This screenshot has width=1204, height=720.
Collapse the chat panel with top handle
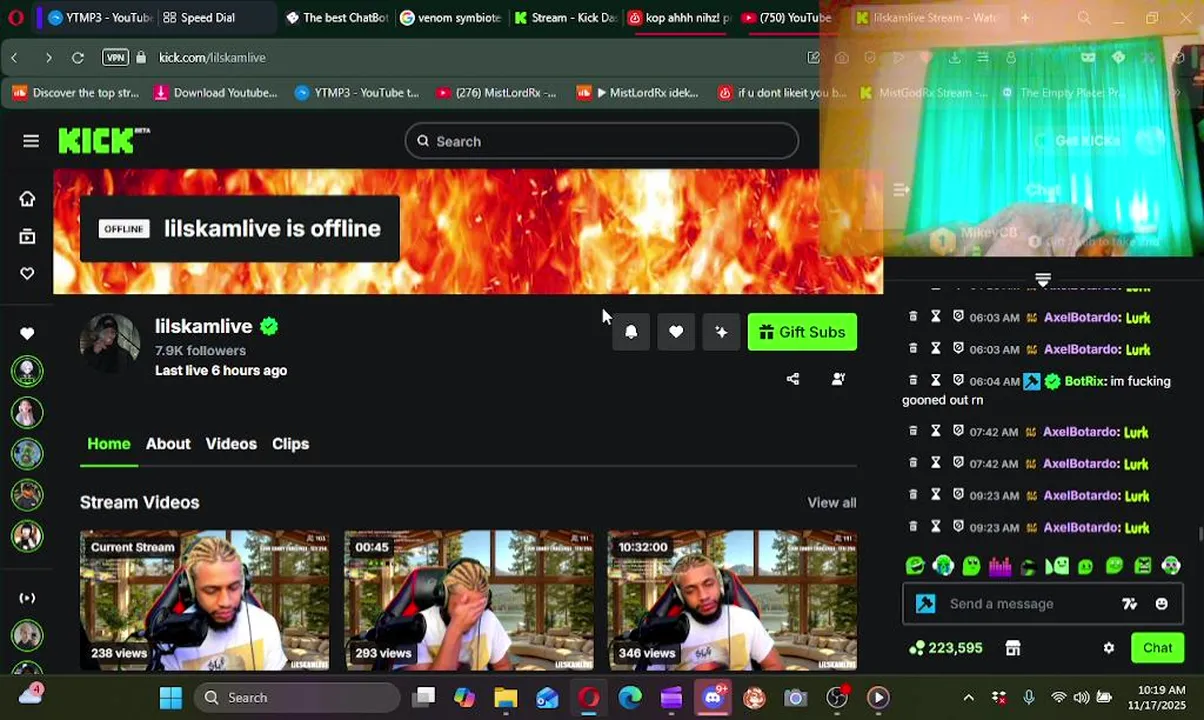click(x=1043, y=280)
